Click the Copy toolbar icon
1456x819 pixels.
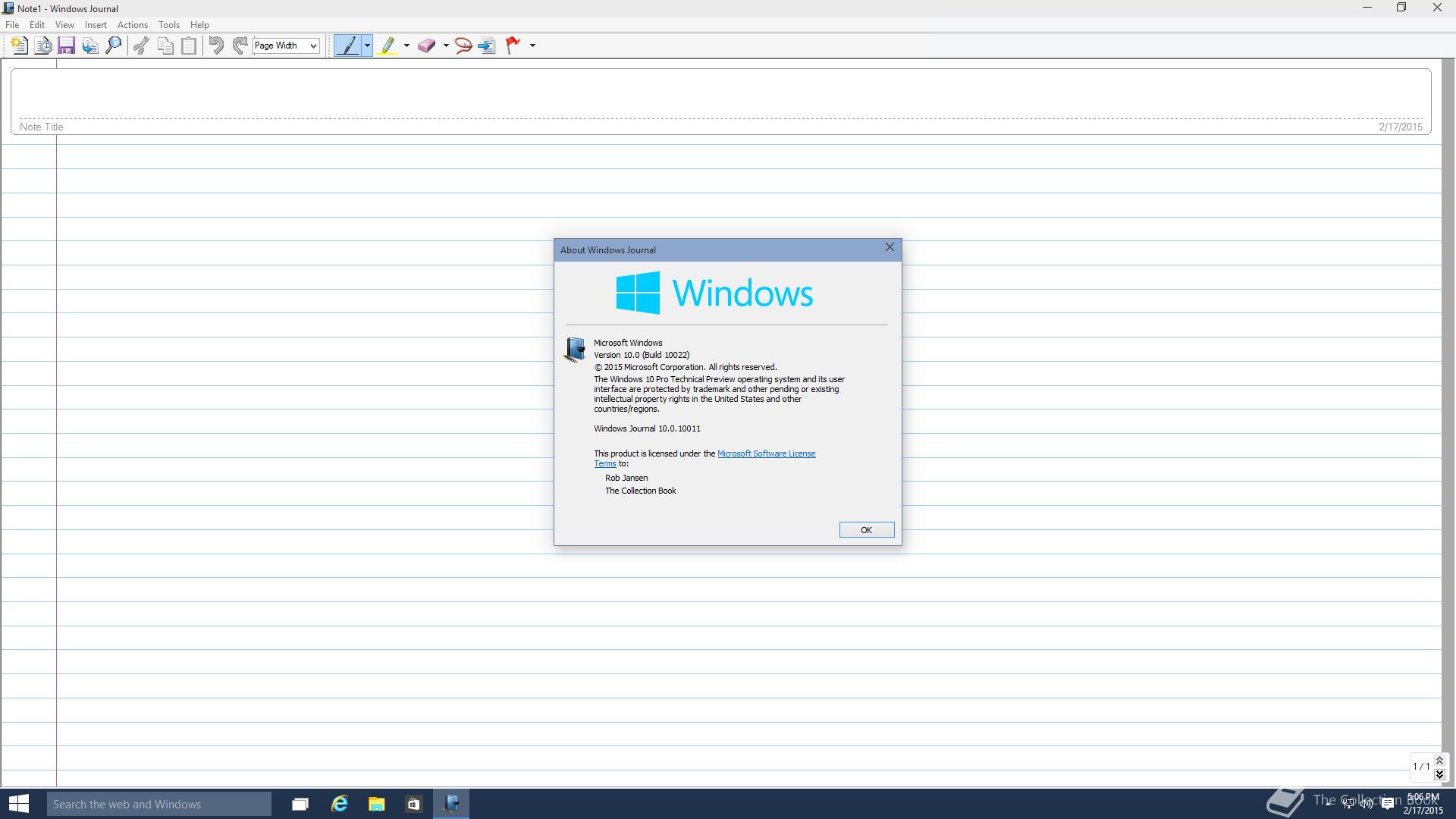pyautogui.click(x=165, y=45)
